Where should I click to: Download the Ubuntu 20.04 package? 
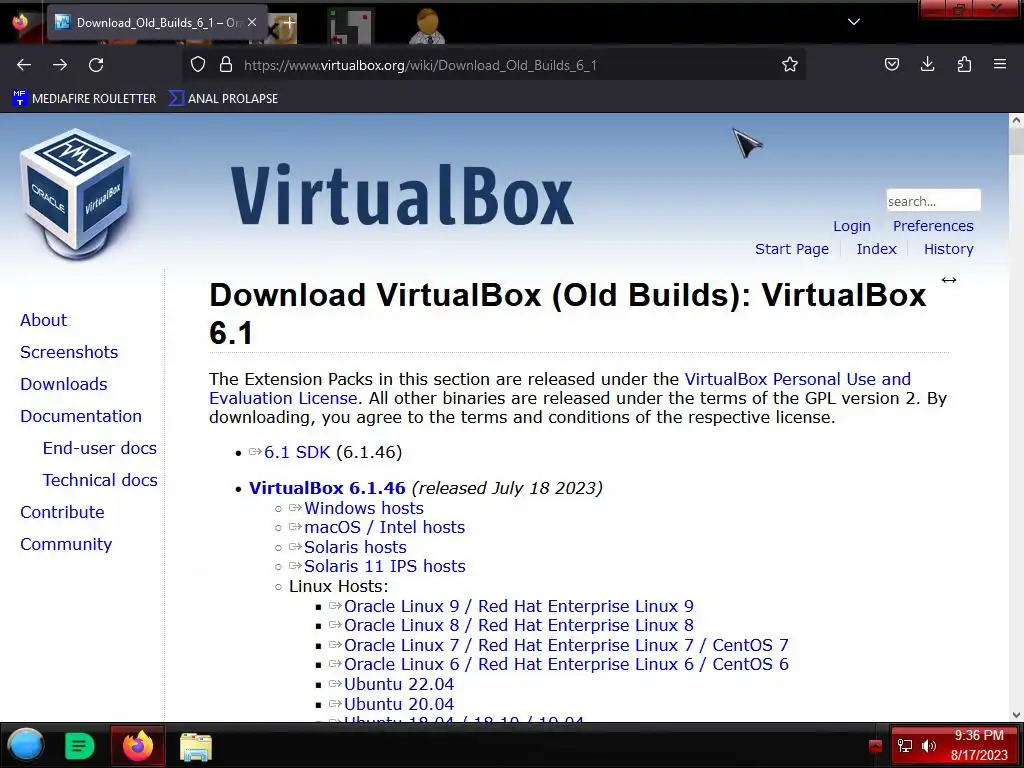click(398, 705)
